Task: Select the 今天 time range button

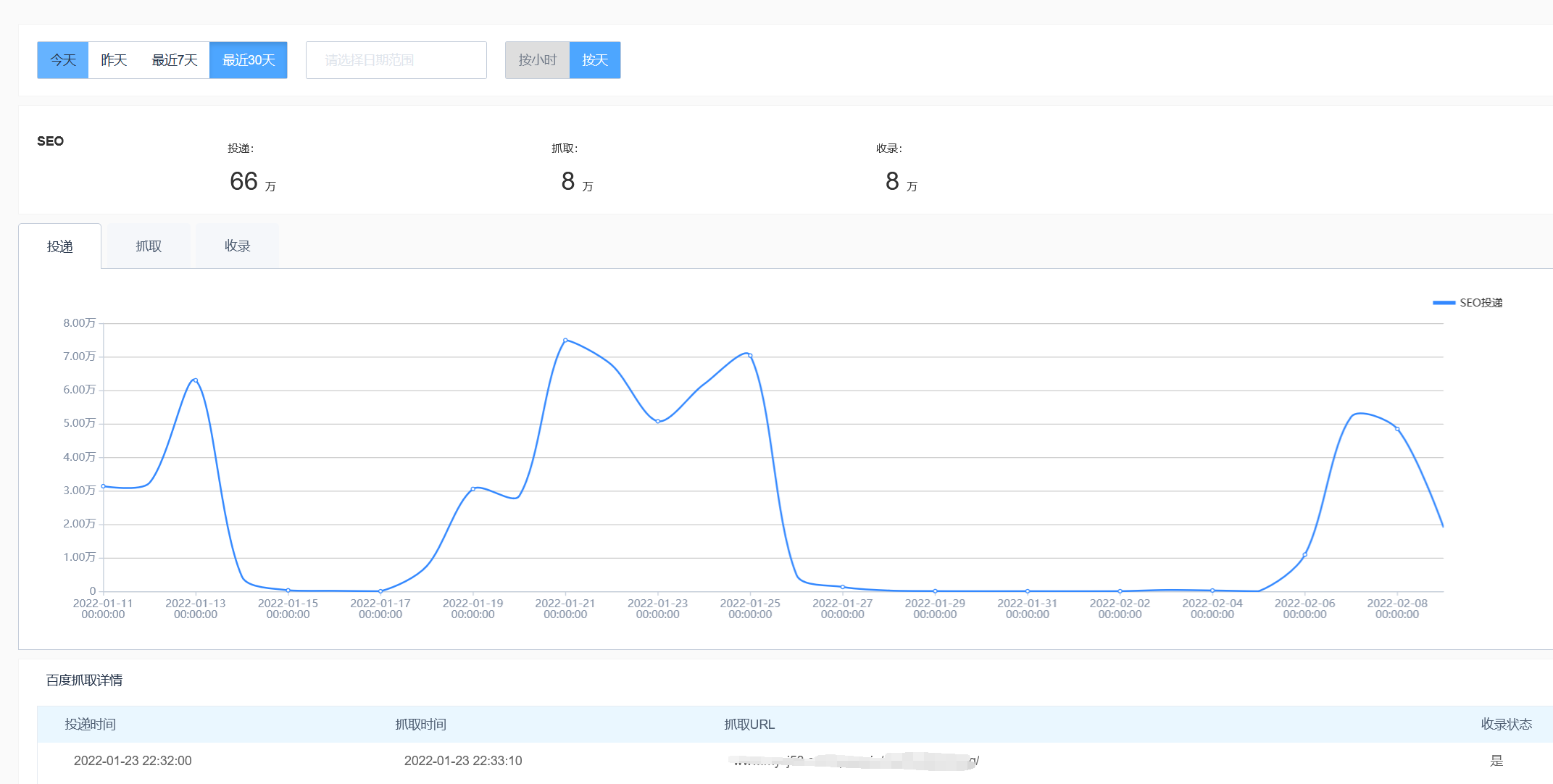Action: (x=63, y=60)
